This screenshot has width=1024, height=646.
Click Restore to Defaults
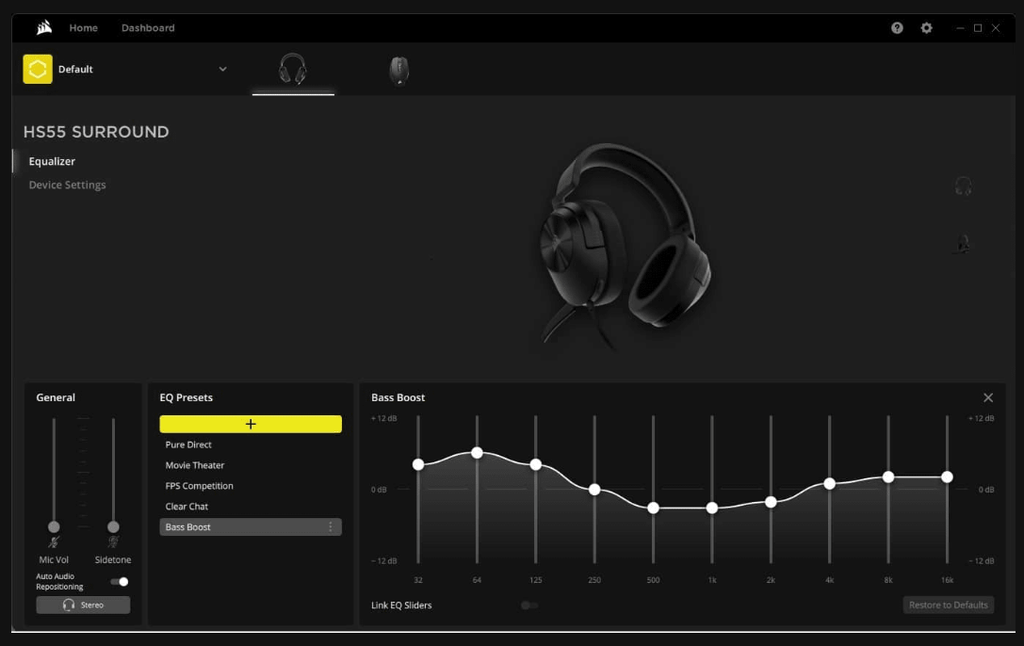pyautogui.click(x=947, y=604)
